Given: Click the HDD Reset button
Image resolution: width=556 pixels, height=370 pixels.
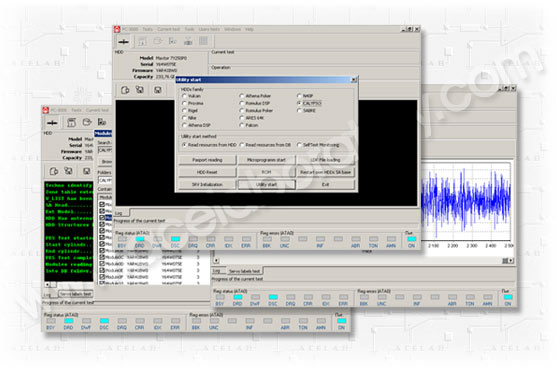Looking at the screenshot, I should (x=207, y=172).
